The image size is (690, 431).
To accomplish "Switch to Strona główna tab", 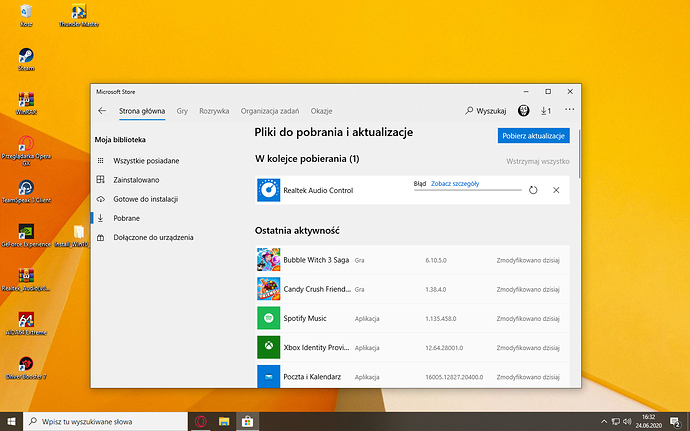I will [x=142, y=111].
